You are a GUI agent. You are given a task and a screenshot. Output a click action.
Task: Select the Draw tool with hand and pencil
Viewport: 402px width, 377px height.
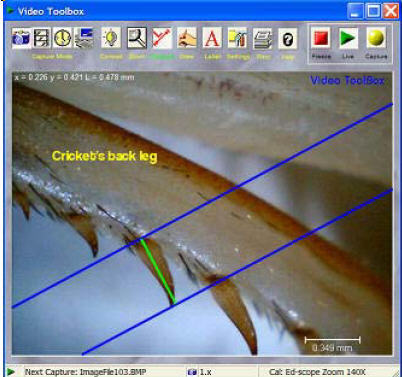pyautogui.click(x=187, y=38)
